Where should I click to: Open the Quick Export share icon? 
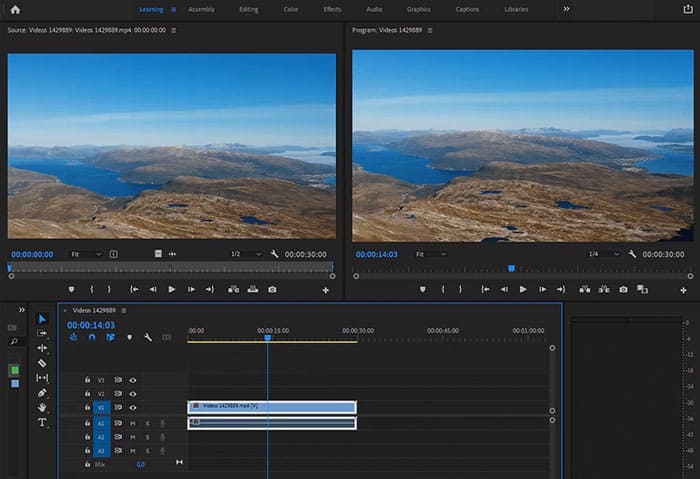688,9
